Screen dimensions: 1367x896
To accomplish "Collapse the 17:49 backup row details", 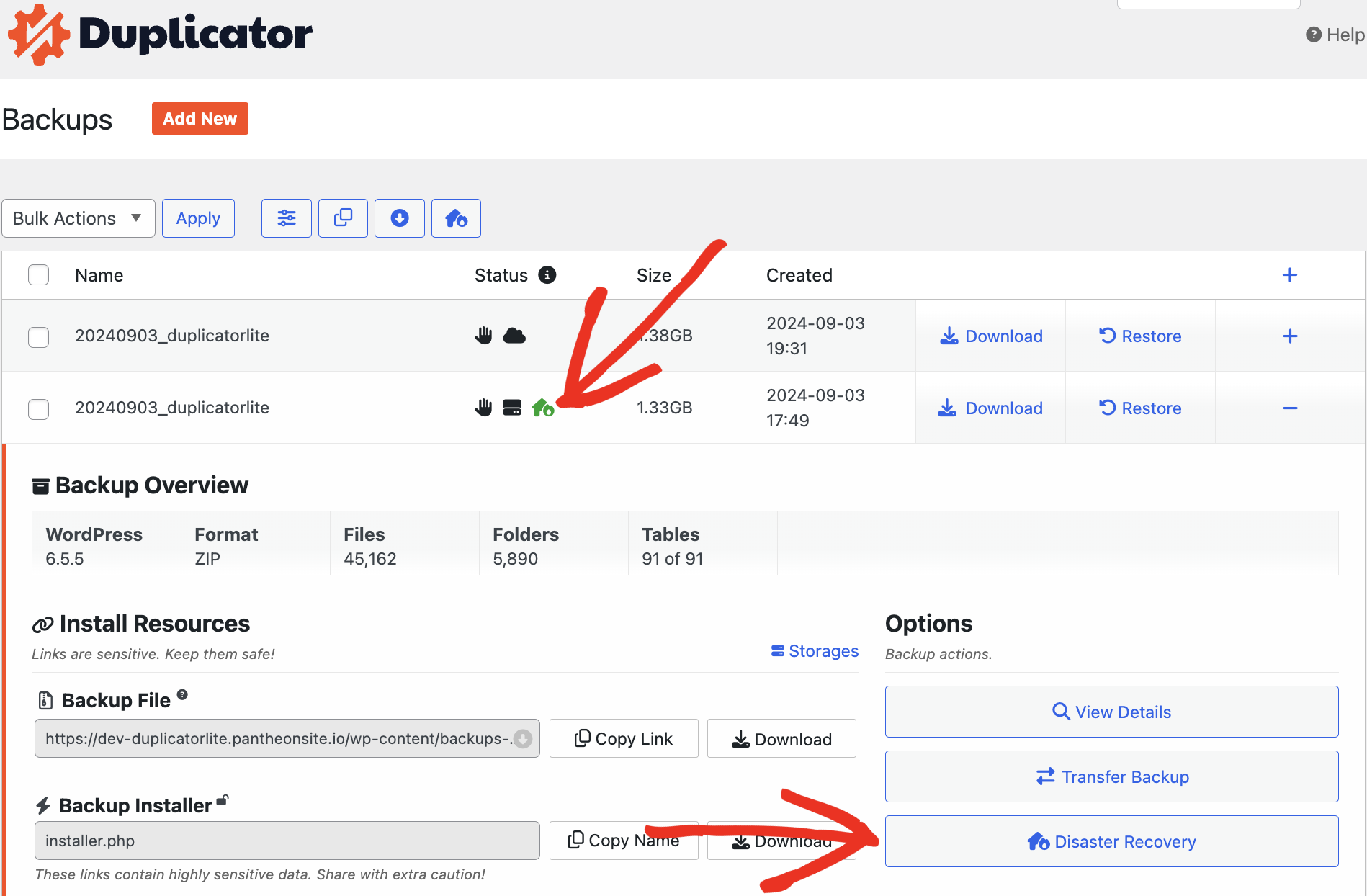I will pos(1290,408).
